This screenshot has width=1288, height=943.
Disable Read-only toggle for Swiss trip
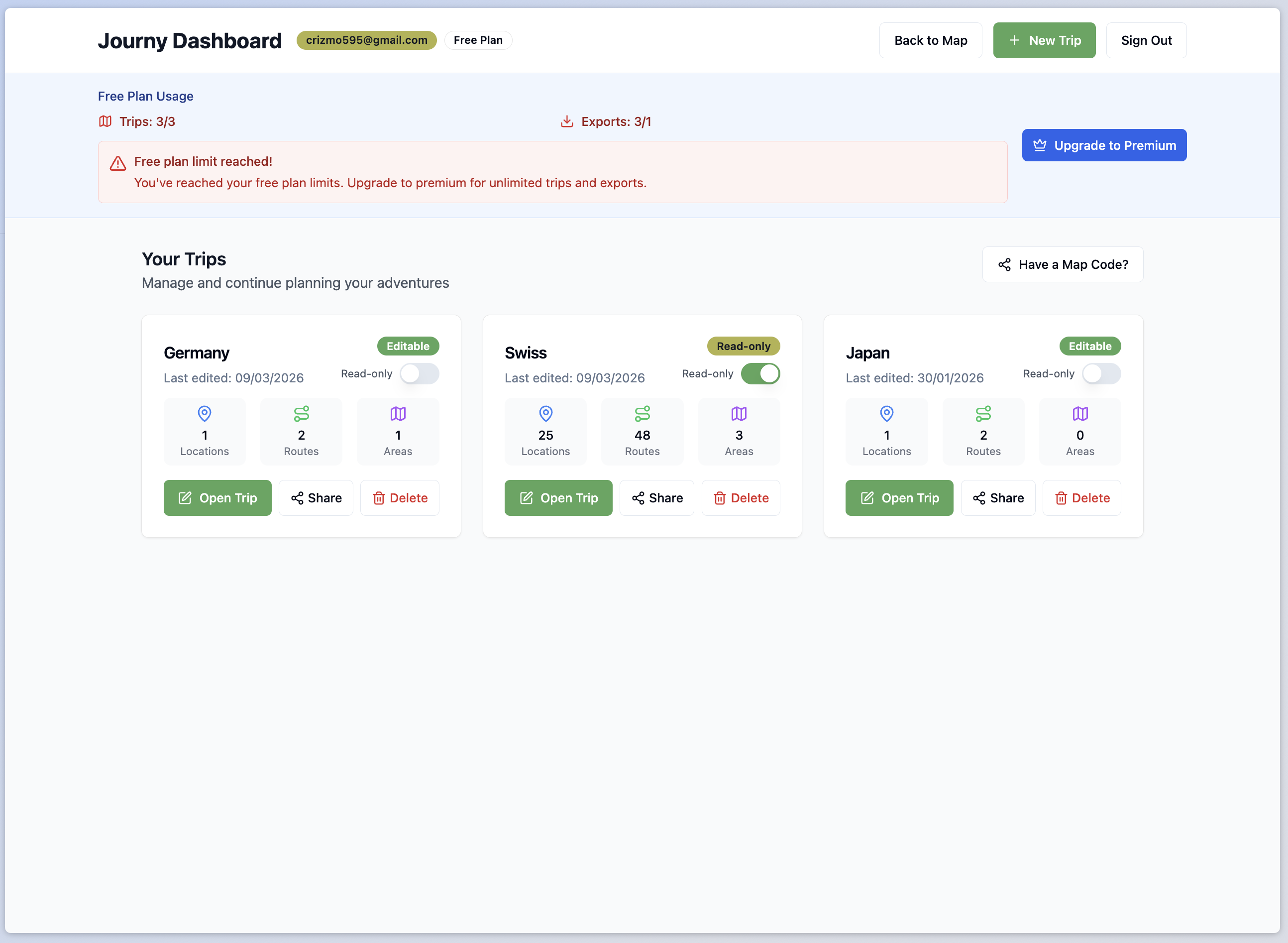click(760, 374)
